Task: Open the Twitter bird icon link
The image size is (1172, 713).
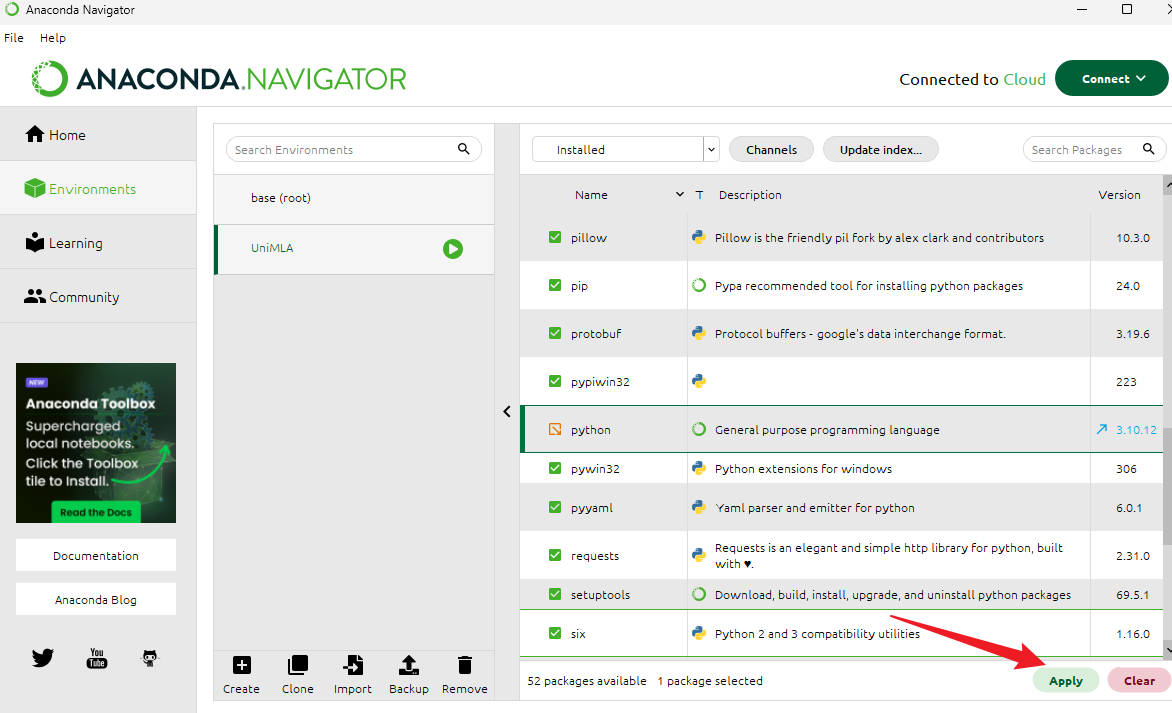Action: point(42,658)
